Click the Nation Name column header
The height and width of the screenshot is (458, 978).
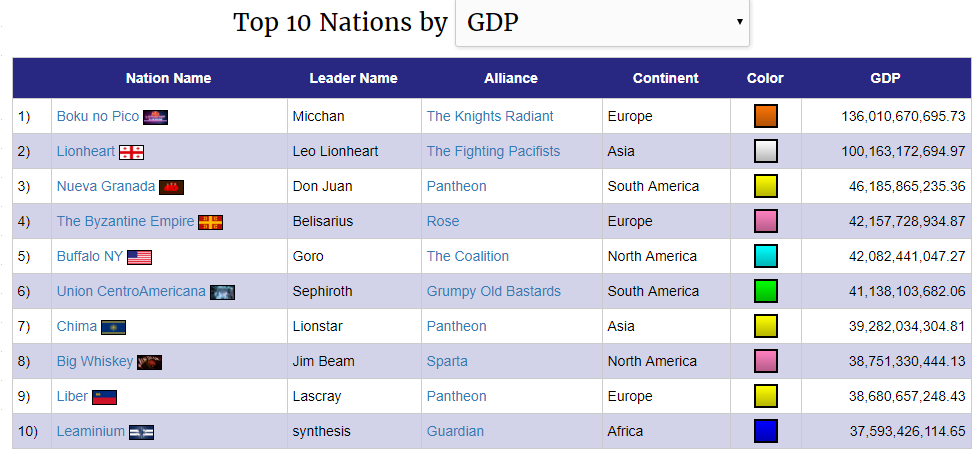[168, 78]
